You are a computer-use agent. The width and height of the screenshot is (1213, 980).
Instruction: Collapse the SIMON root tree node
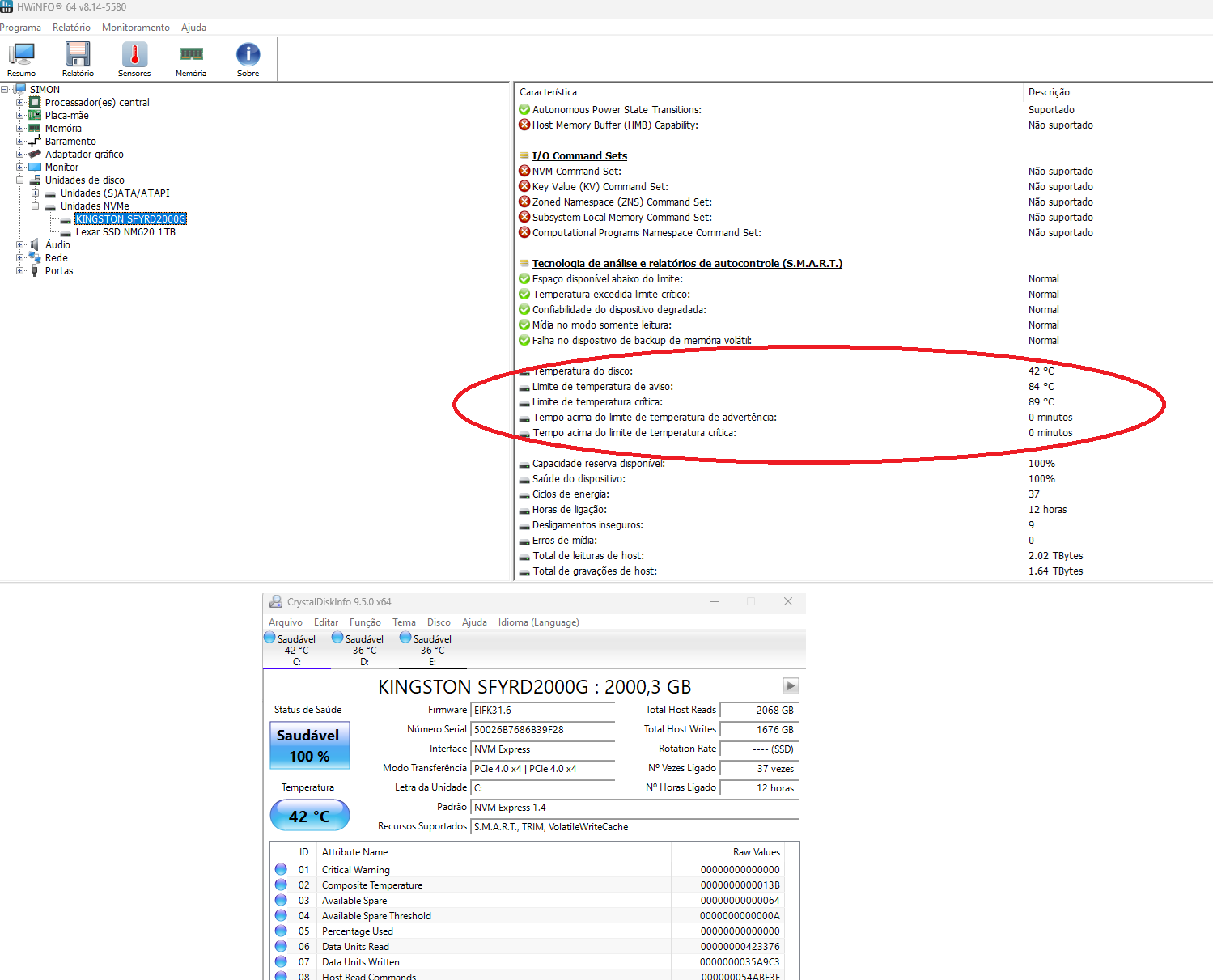5,90
